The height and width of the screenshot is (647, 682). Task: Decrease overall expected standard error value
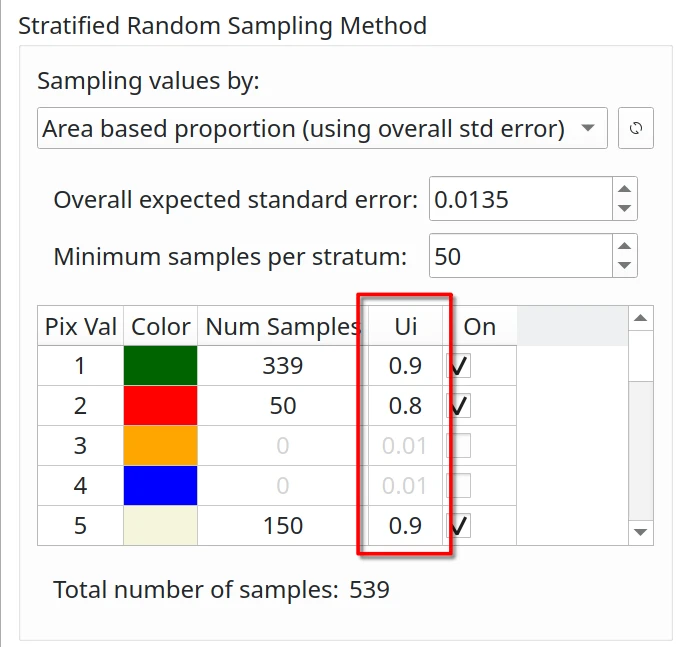625,209
